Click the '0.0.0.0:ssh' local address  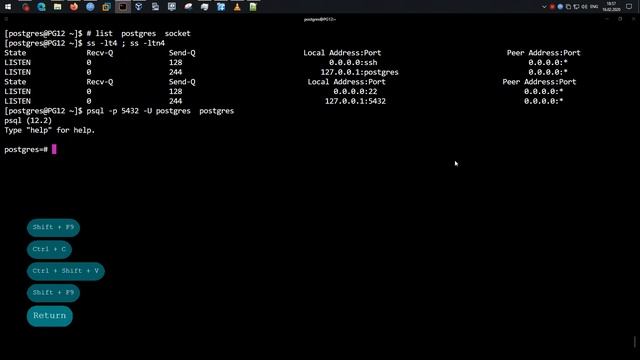[353, 62]
